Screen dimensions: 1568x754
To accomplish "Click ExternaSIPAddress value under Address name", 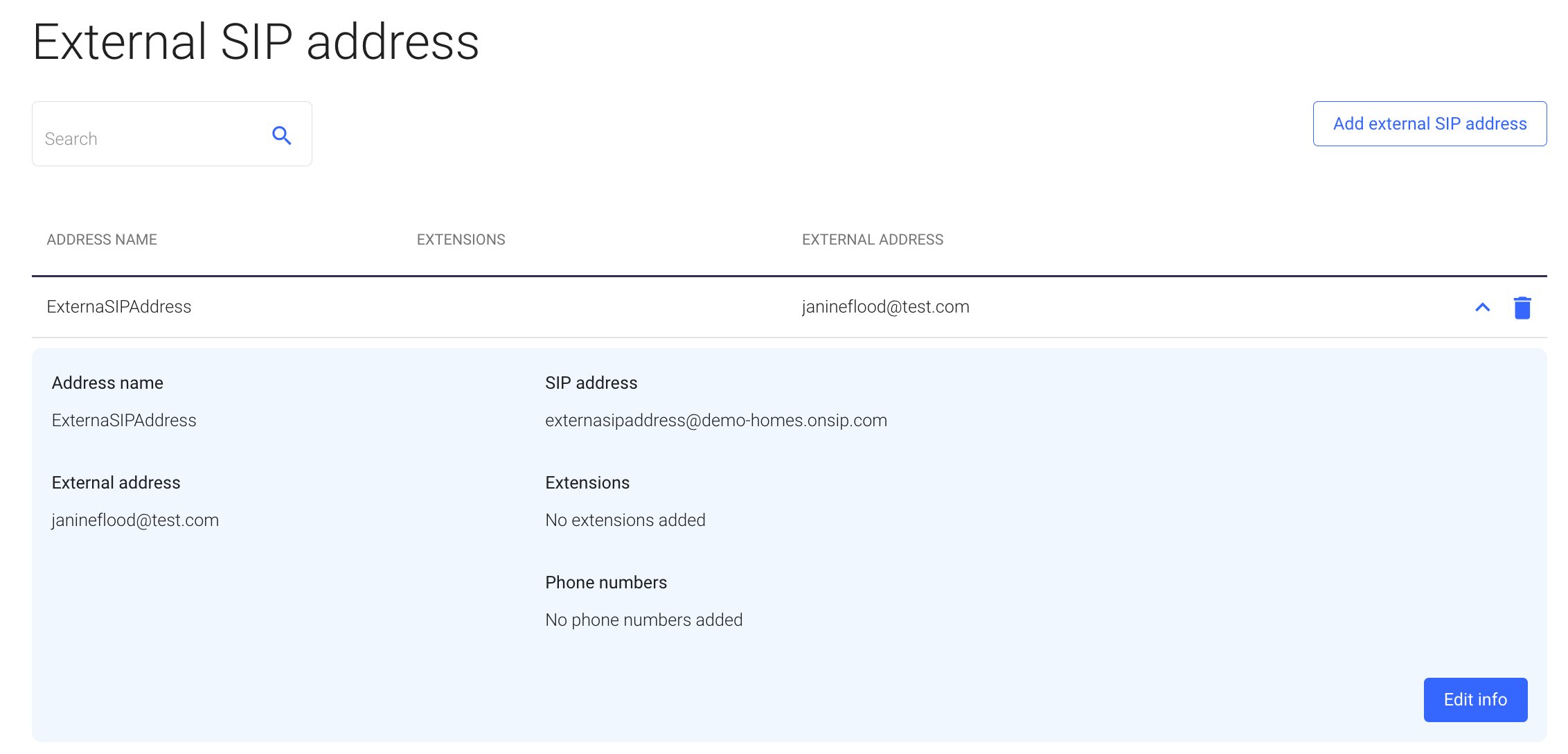I will point(124,421).
